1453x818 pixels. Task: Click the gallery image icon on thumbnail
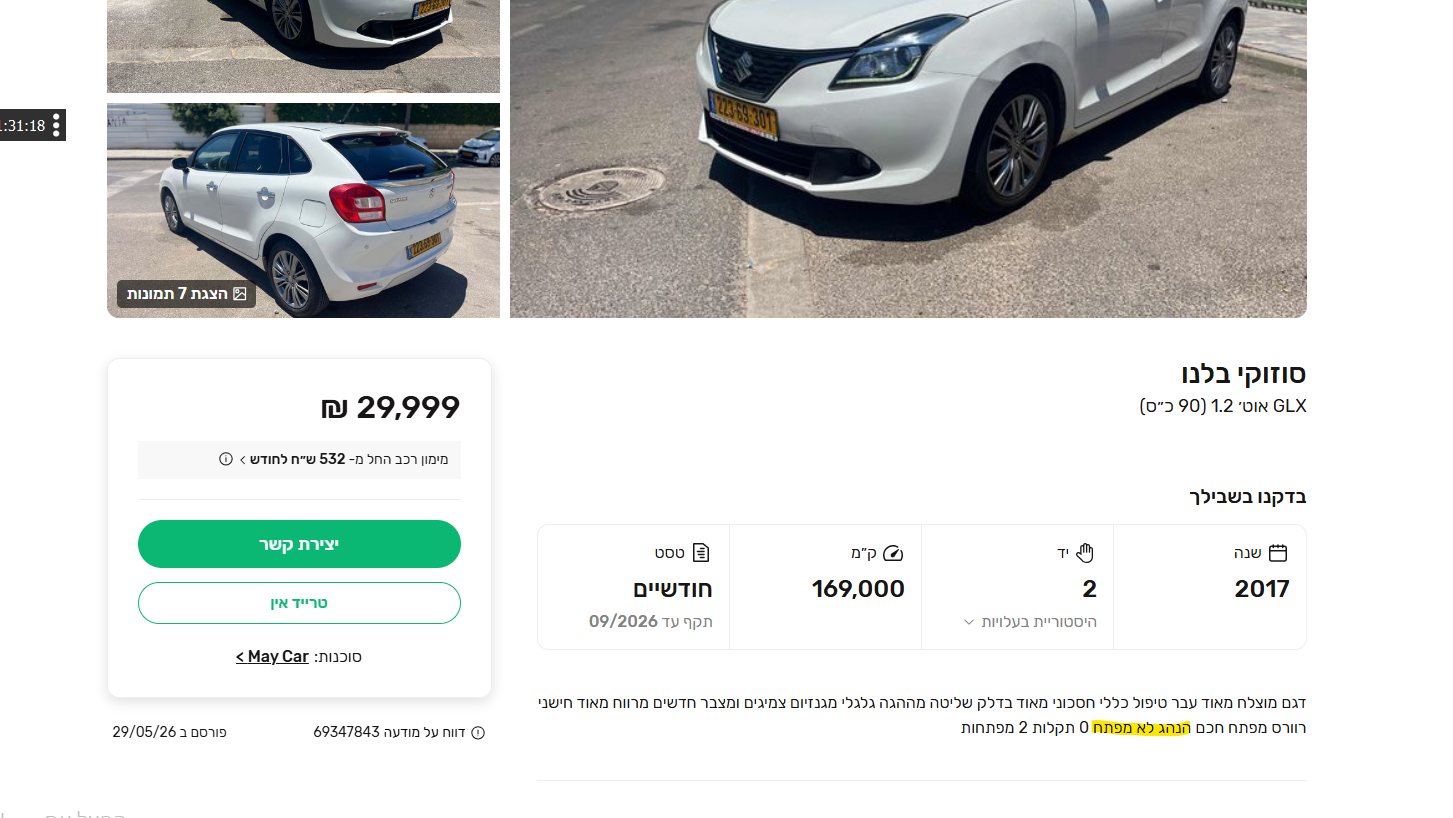[240, 294]
